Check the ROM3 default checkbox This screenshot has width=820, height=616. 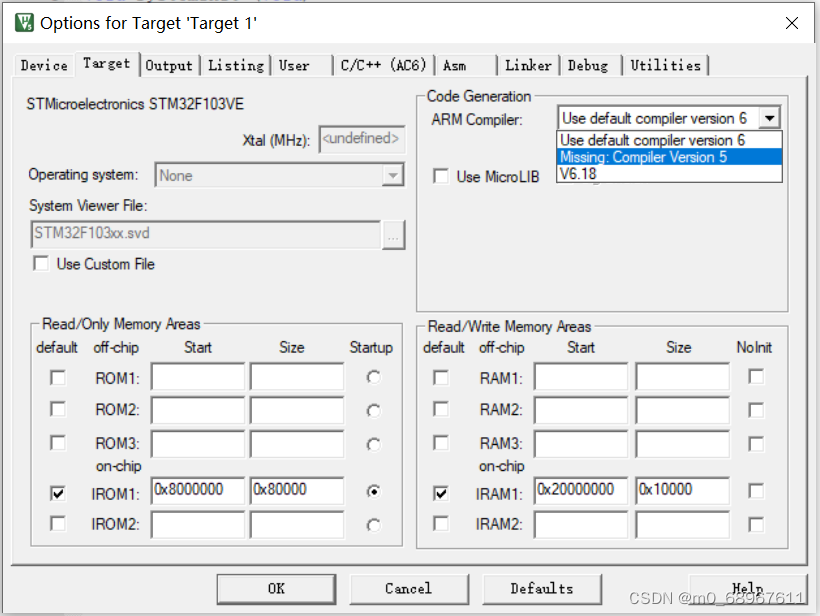tap(58, 443)
